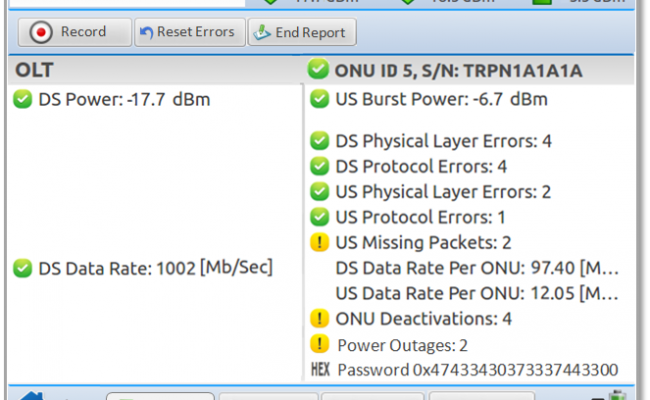Click End Report in the toolbar
This screenshot has width=650, height=400.
301,32
